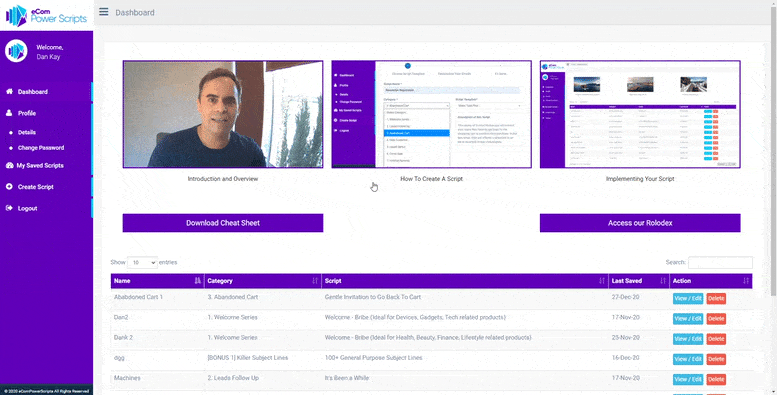777x395 pixels.
Task: Toggle the hamburger menu icon
Action: (104, 11)
